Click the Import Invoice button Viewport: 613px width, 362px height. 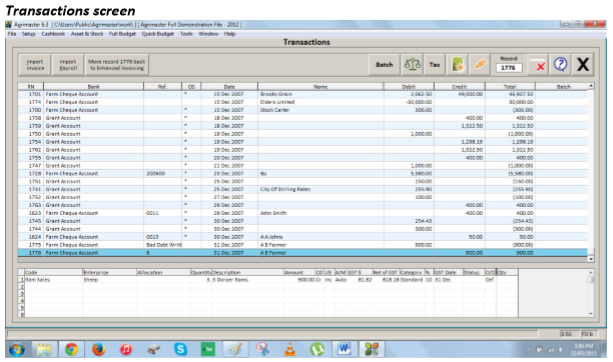35,65
